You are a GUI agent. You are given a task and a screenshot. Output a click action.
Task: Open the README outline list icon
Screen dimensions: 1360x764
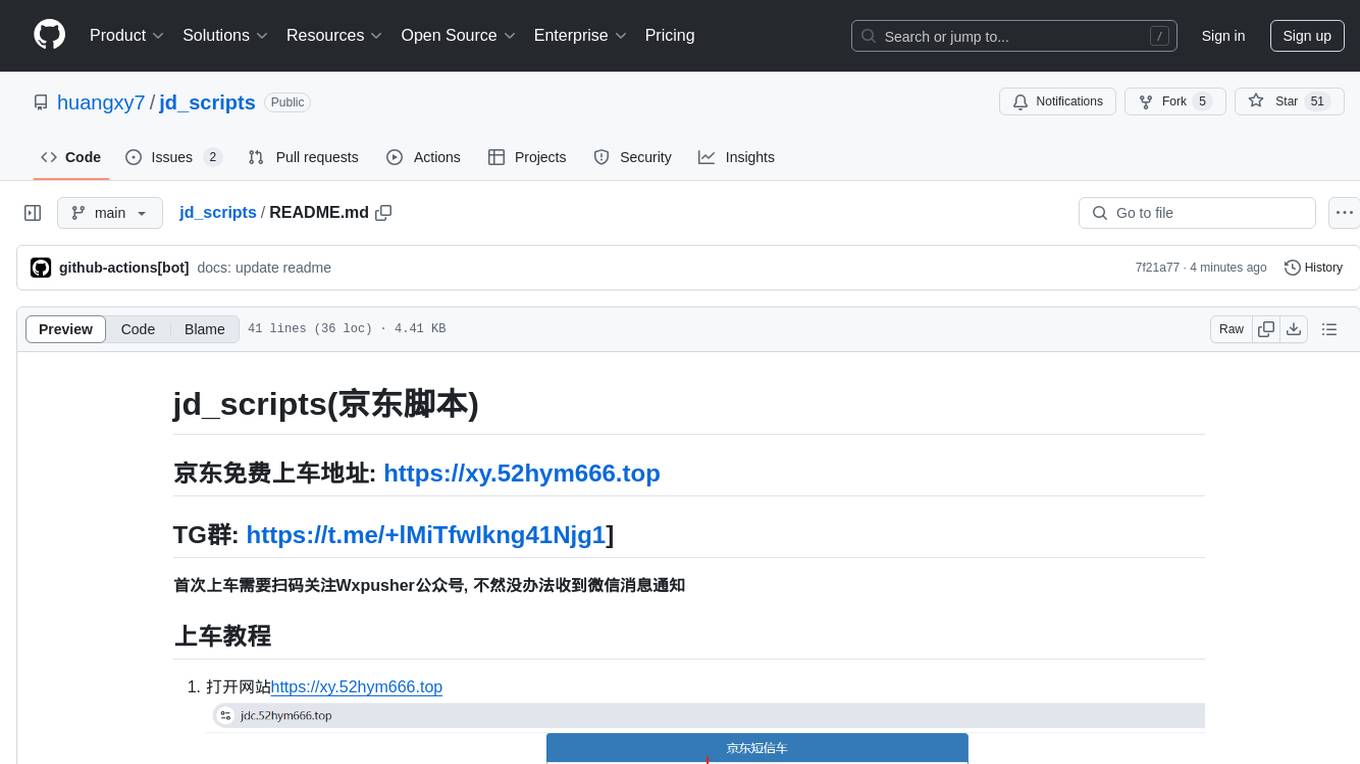(1329, 329)
